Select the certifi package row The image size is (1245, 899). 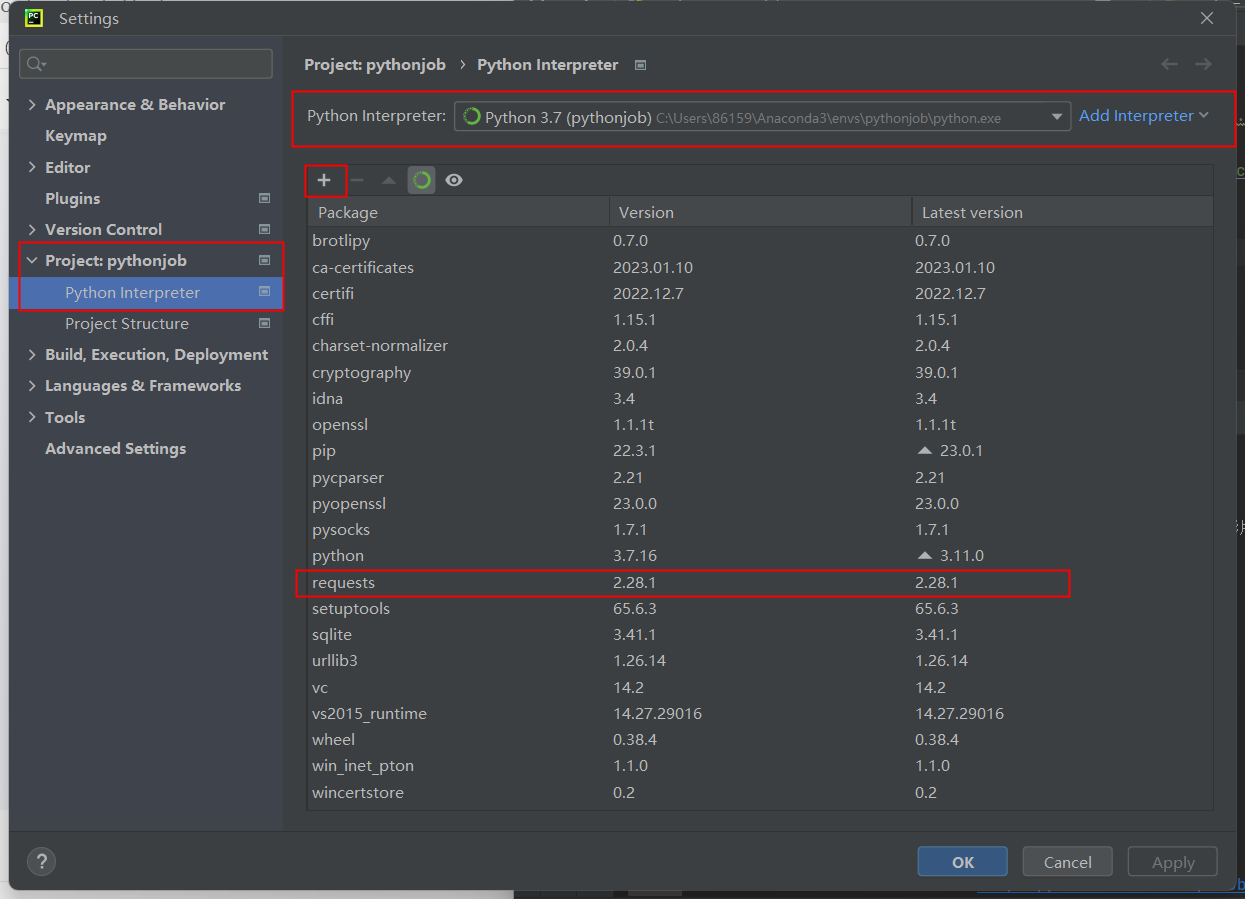click(x=760, y=293)
